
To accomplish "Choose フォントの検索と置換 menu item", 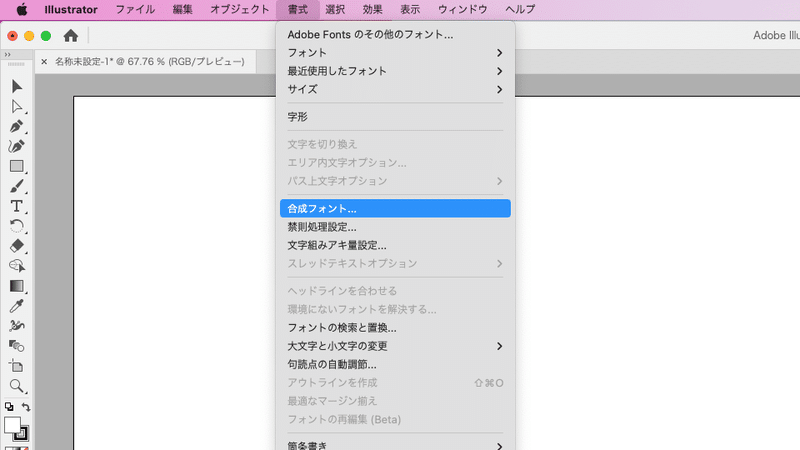I will click(x=395, y=328).
